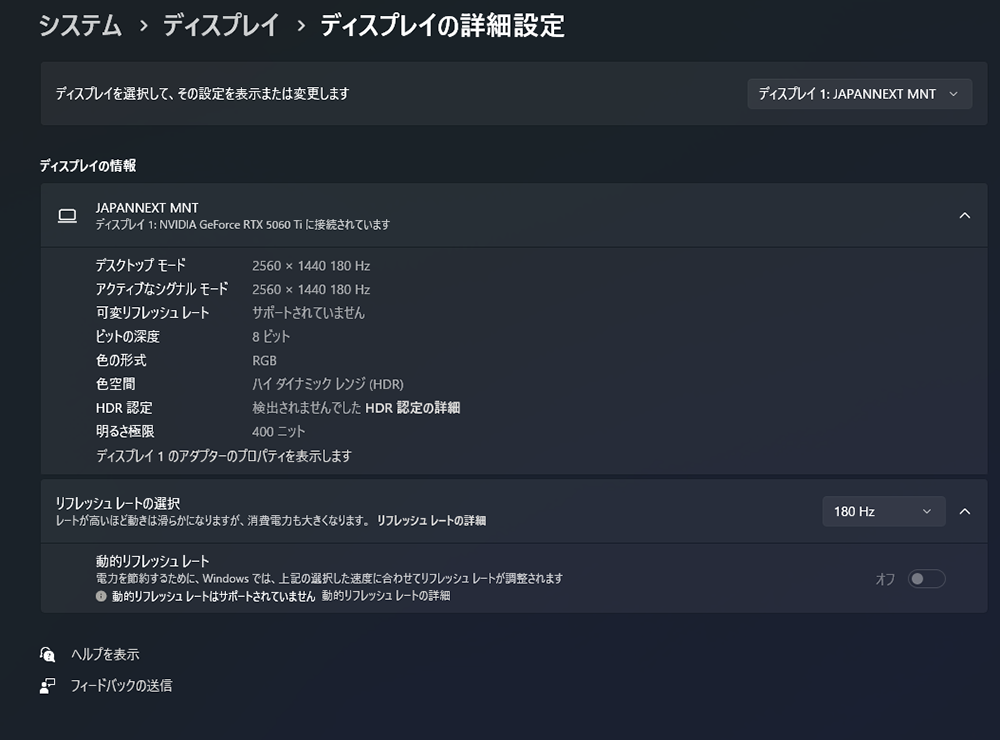Open the 動的リフレッシュ レートの詳細 link
Image resolution: width=1000 pixels, height=740 pixels.
pos(386,596)
